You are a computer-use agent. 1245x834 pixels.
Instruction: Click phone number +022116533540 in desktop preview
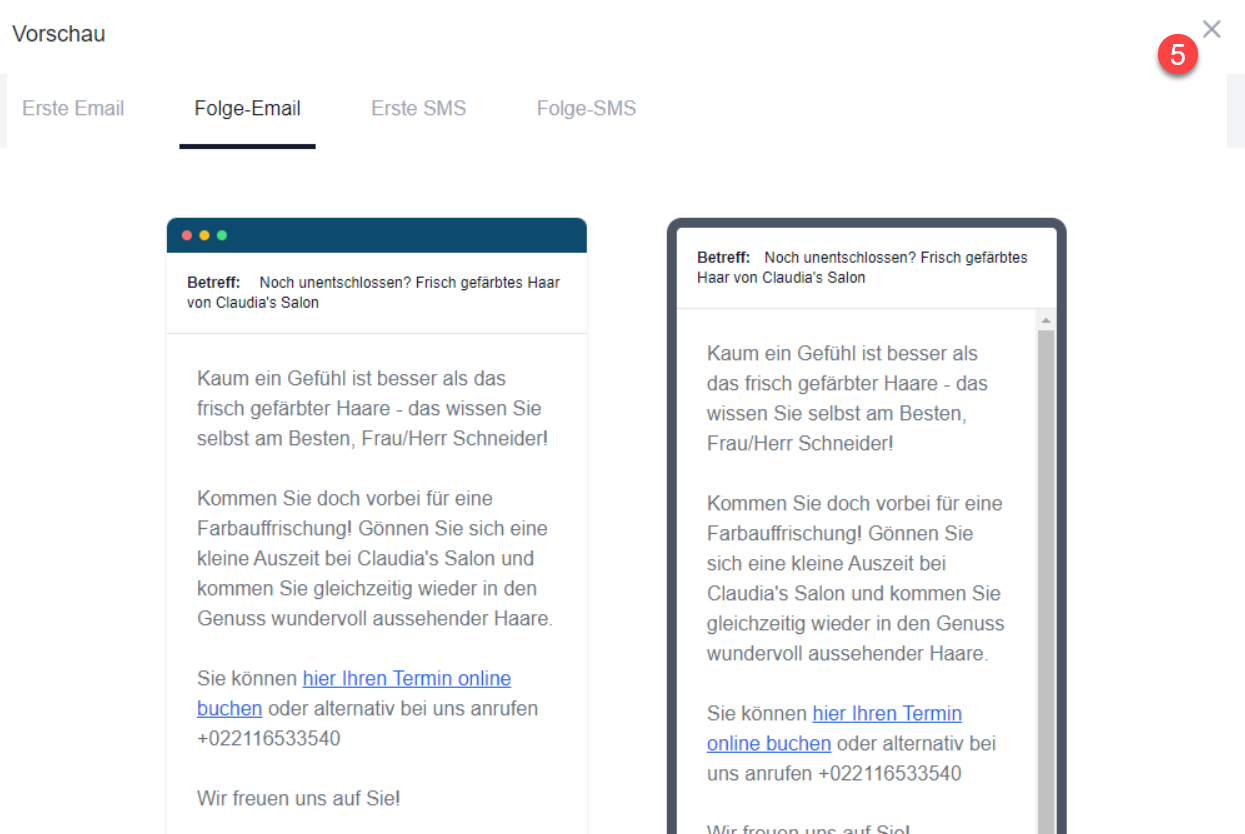269,739
